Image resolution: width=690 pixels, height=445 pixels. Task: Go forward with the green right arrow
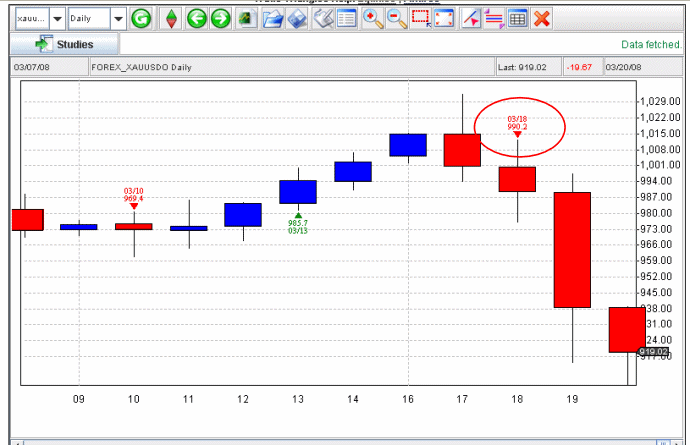coord(219,18)
